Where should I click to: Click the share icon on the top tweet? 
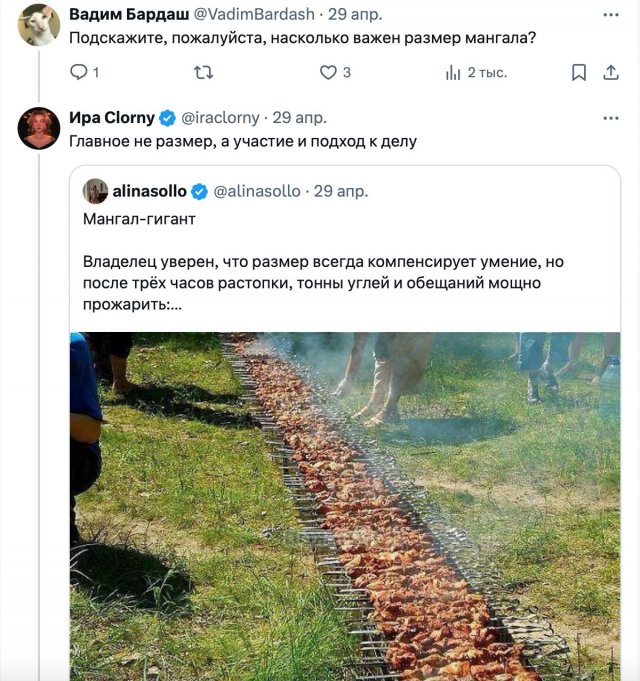pyautogui.click(x=610, y=73)
